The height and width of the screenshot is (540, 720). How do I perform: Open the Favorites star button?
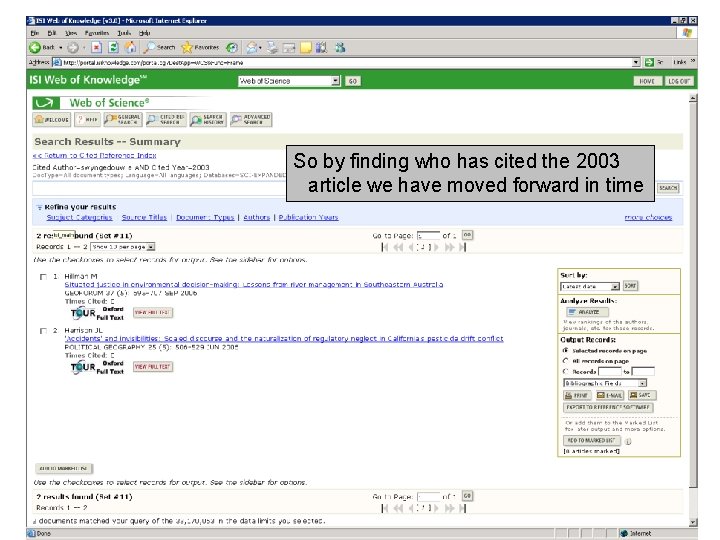click(200, 47)
